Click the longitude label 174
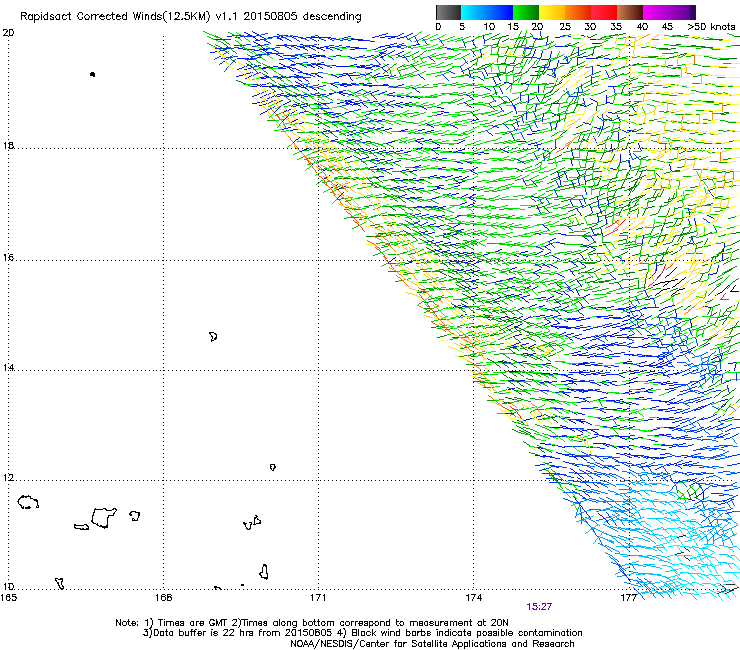Screen dimensions: 740x650 click(473, 598)
